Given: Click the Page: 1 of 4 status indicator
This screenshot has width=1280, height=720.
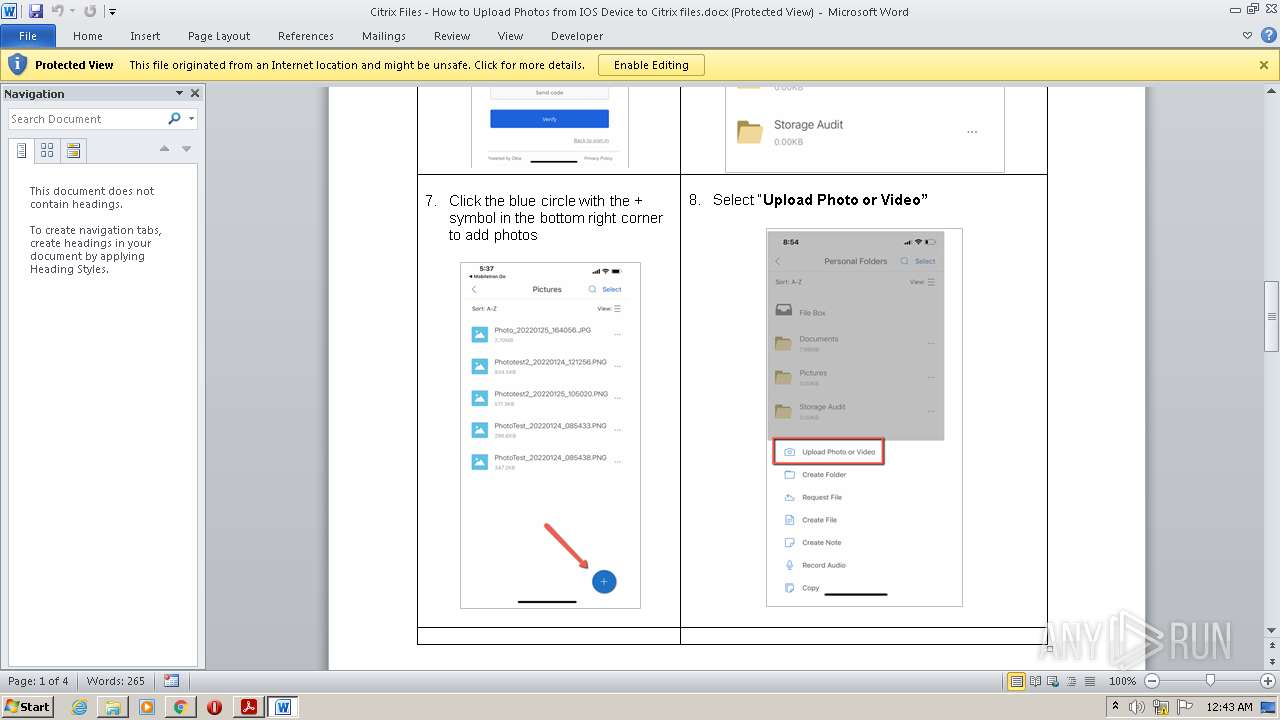Looking at the screenshot, I should point(38,681).
